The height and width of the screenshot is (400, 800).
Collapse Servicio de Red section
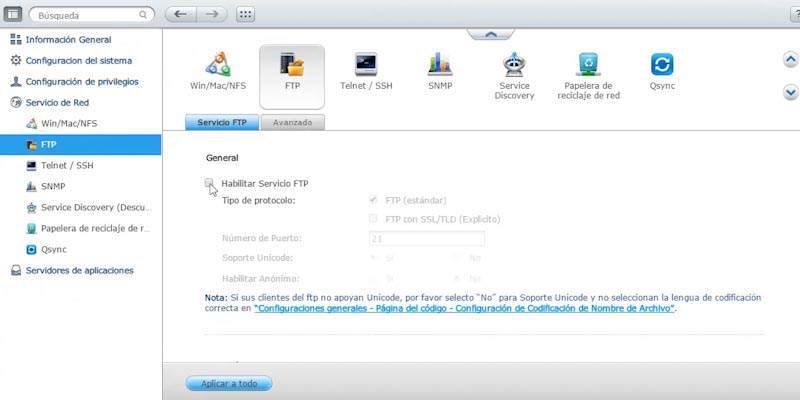coord(57,103)
